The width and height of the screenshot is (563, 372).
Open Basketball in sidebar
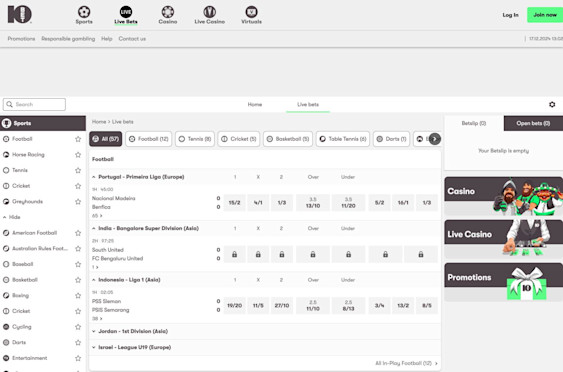(25, 280)
